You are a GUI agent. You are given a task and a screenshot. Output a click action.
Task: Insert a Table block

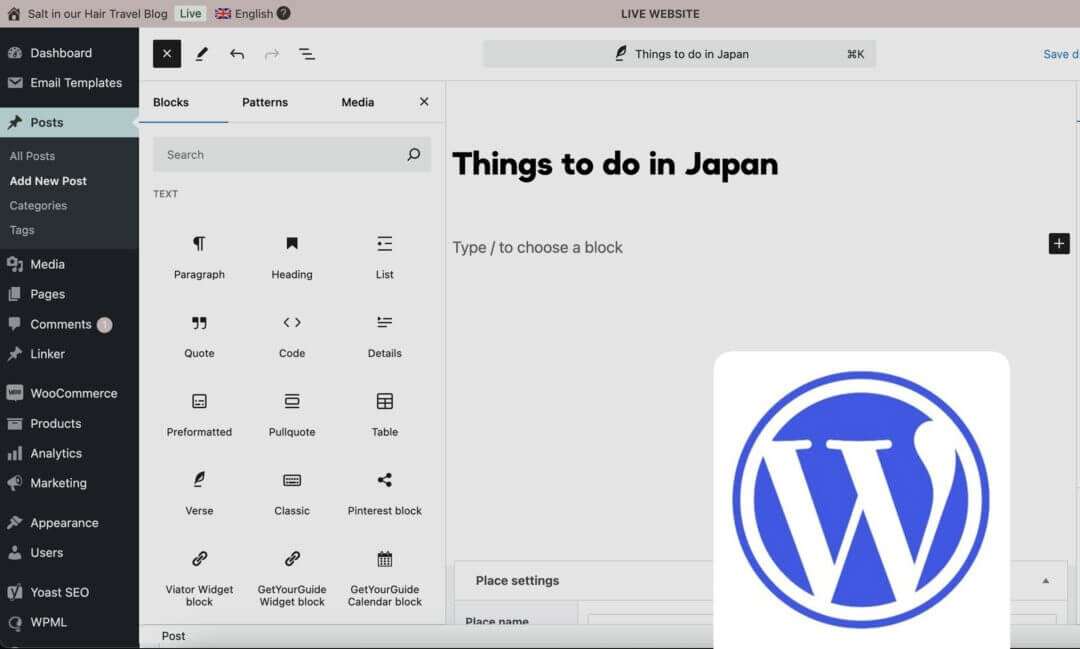pyautogui.click(x=385, y=413)
